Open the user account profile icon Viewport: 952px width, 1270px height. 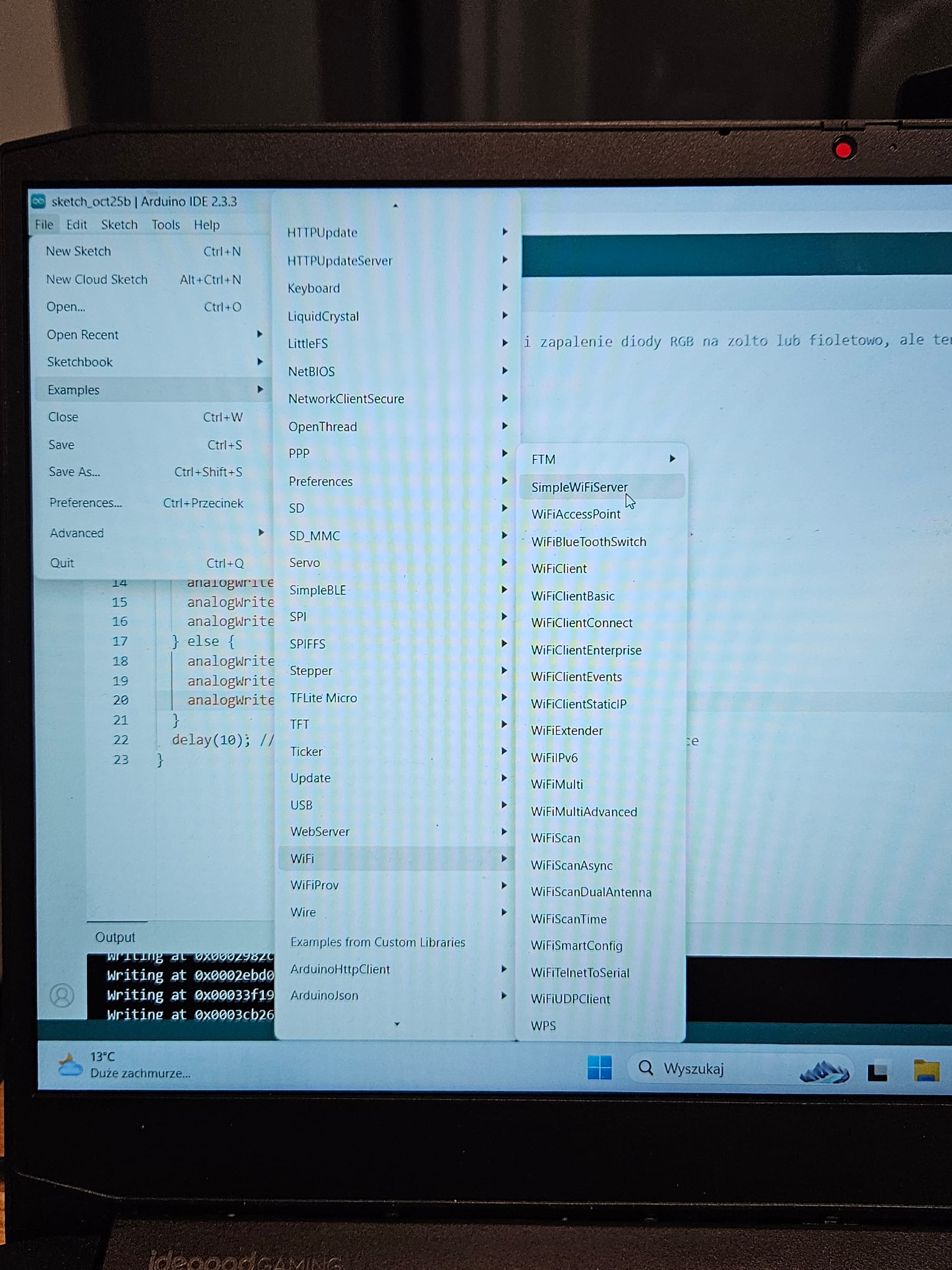(x=62, y=995)
